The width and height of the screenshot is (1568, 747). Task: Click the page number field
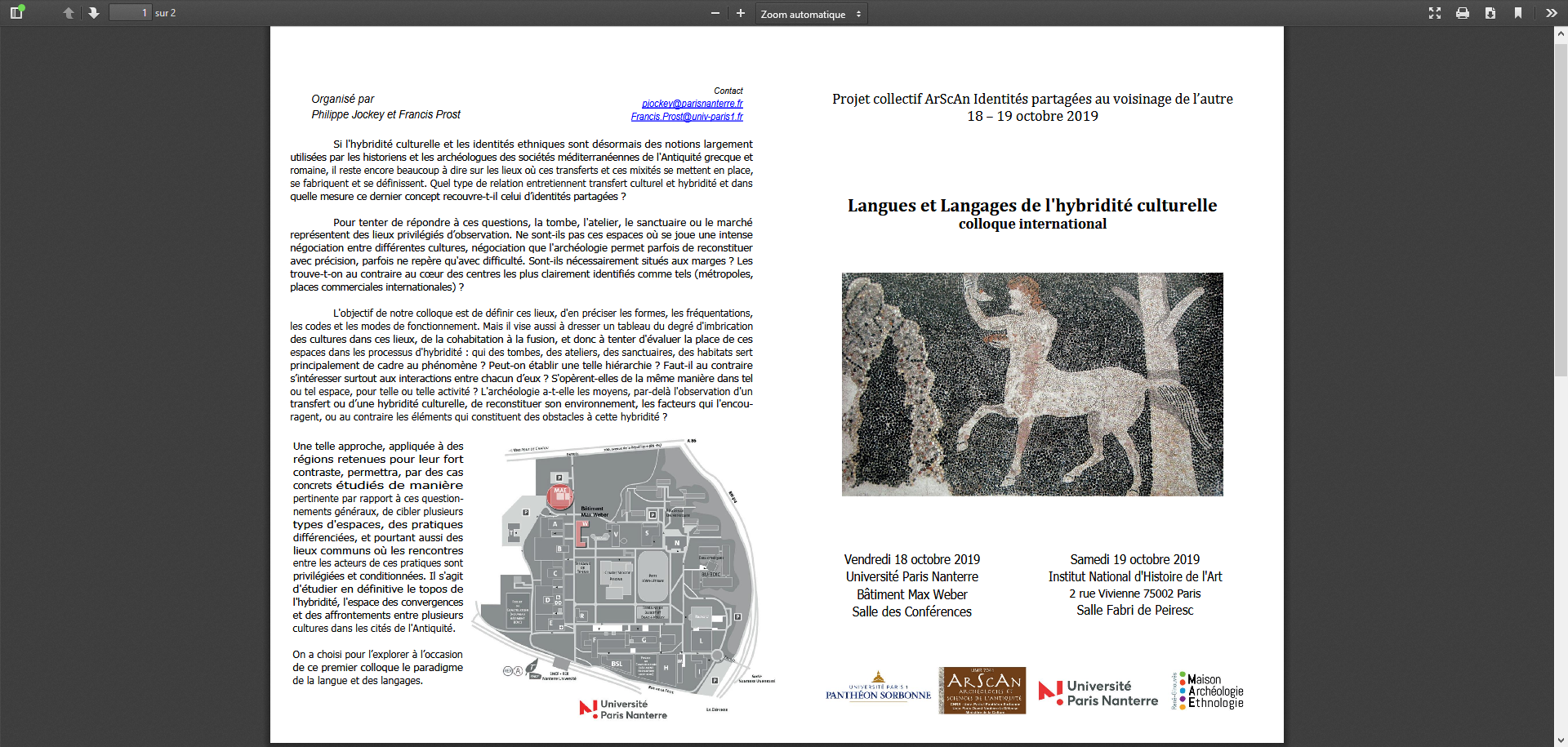[x=131, y=13]
